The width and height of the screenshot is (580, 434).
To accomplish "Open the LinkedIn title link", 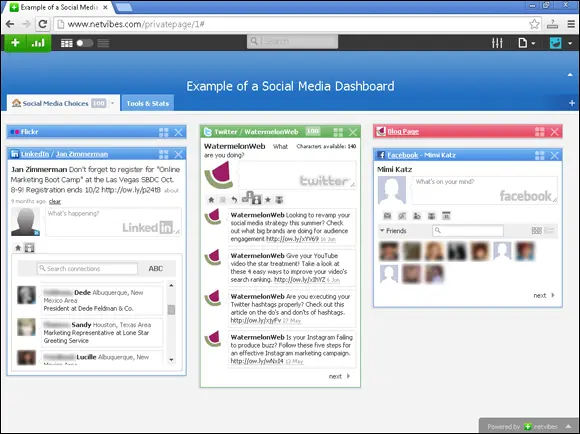I will pos(35,154).
